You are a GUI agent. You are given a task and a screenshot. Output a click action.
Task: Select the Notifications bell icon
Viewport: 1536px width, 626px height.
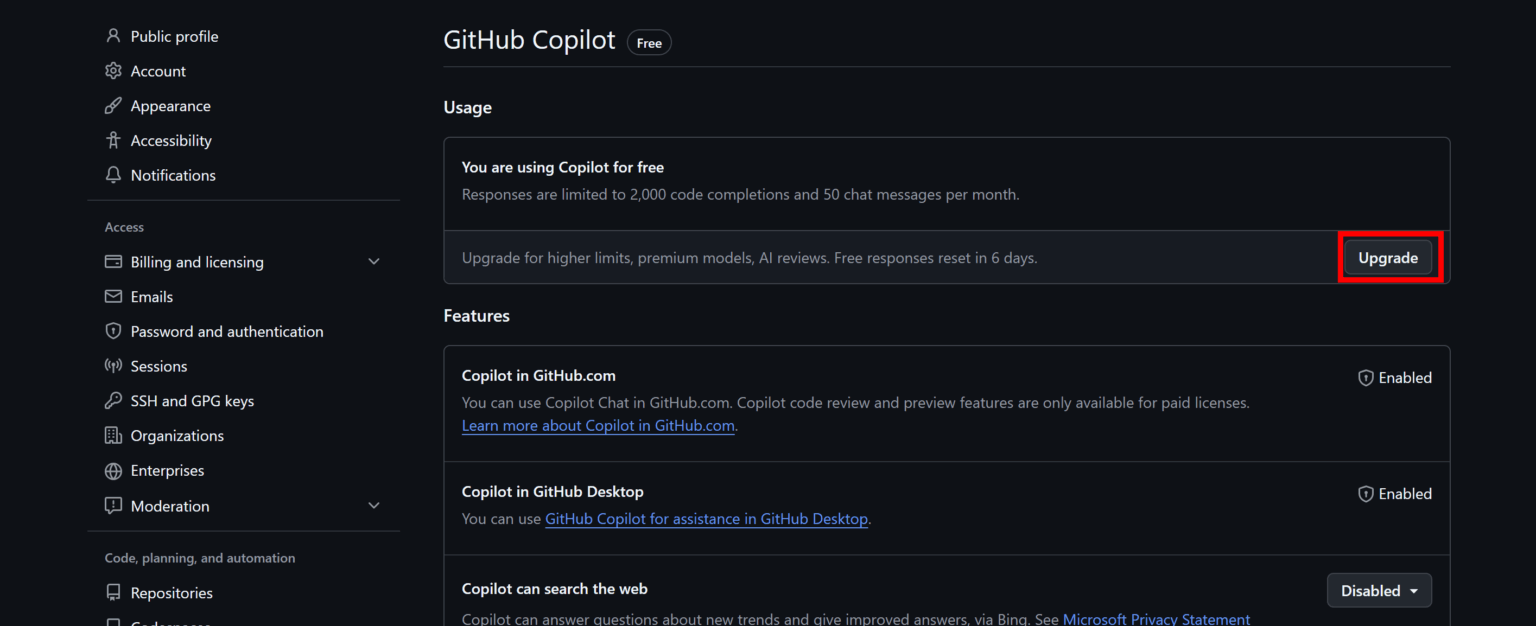(x=113, y=175)
